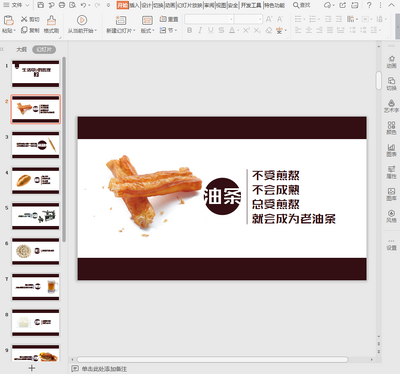Click the Undo arrow icon
This screenshot has width=400, height=374.
pos(83,5)
